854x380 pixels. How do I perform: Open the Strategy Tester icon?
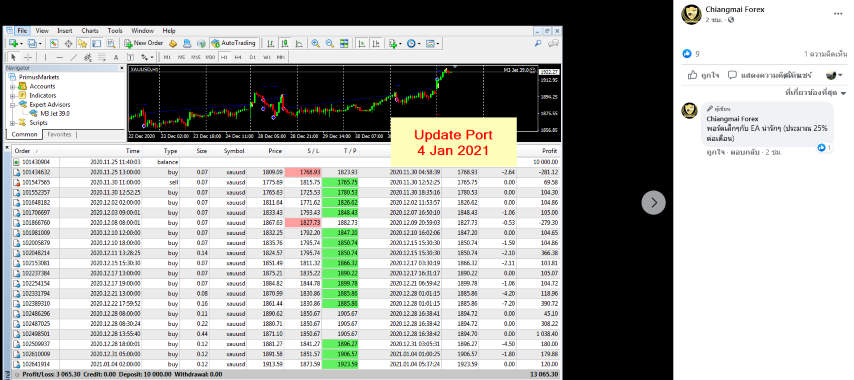click(x=111, y=43)
